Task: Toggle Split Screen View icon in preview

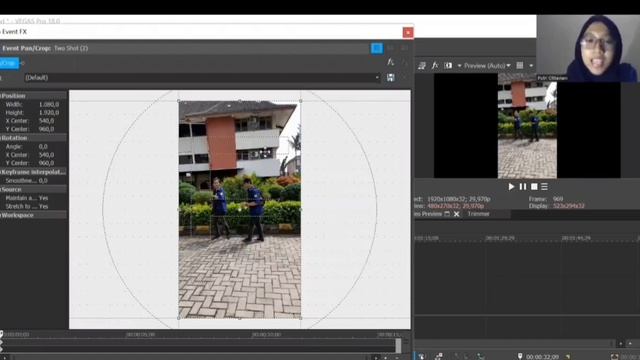Action: 448,65
